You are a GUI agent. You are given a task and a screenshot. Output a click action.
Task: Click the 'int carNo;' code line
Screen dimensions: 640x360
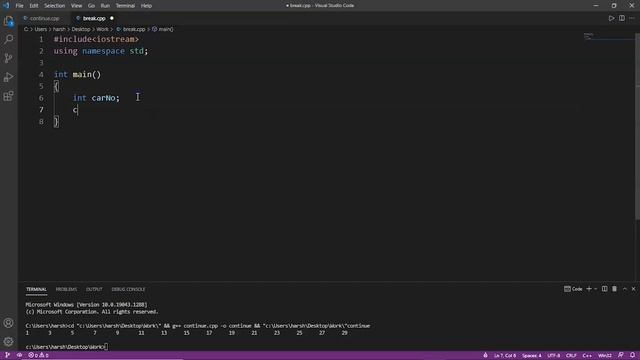96,98
